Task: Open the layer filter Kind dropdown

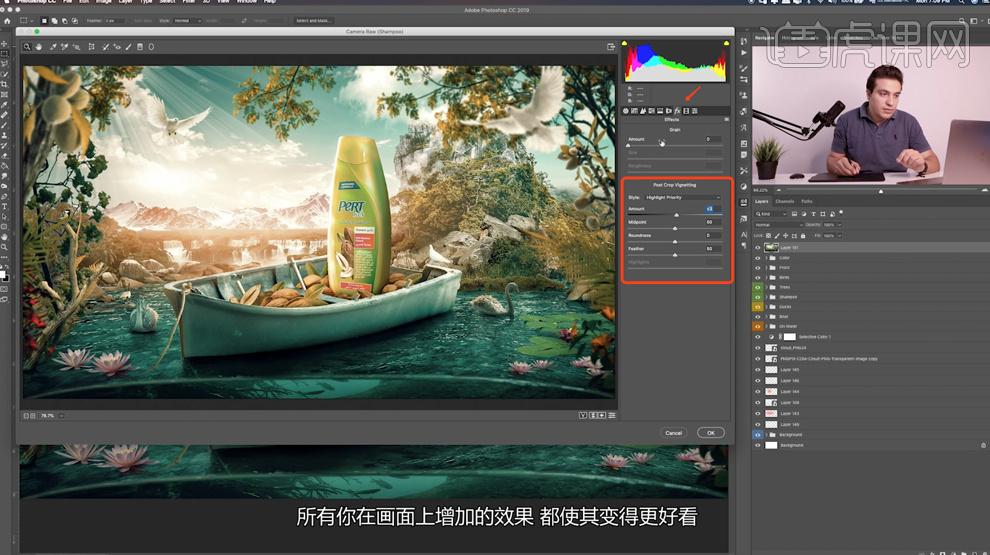Action: point(772,214)
